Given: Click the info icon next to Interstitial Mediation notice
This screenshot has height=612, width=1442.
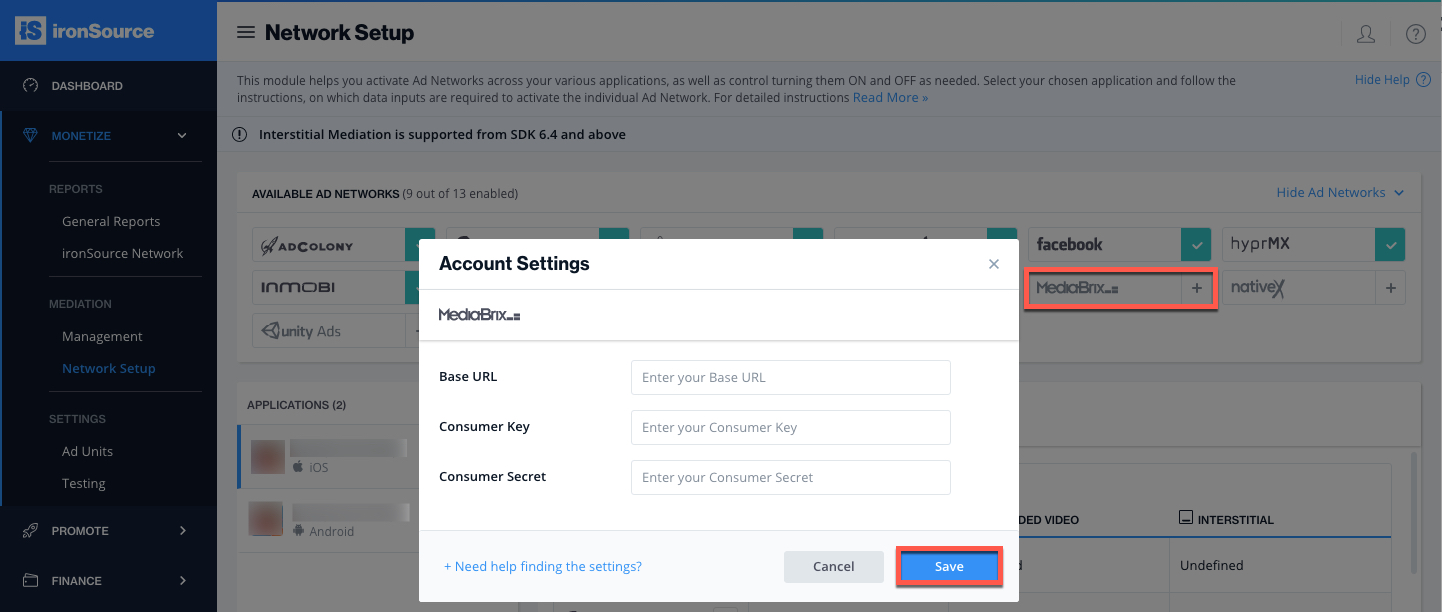Looking at the screenshot, I should (x=239, y=133).
